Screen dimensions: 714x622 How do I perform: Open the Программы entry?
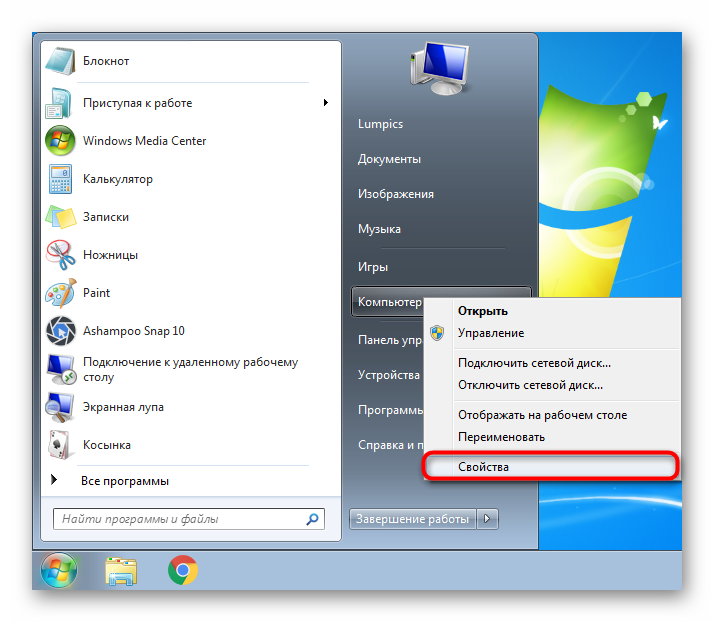pyautogui.click(x=390, y=410)
